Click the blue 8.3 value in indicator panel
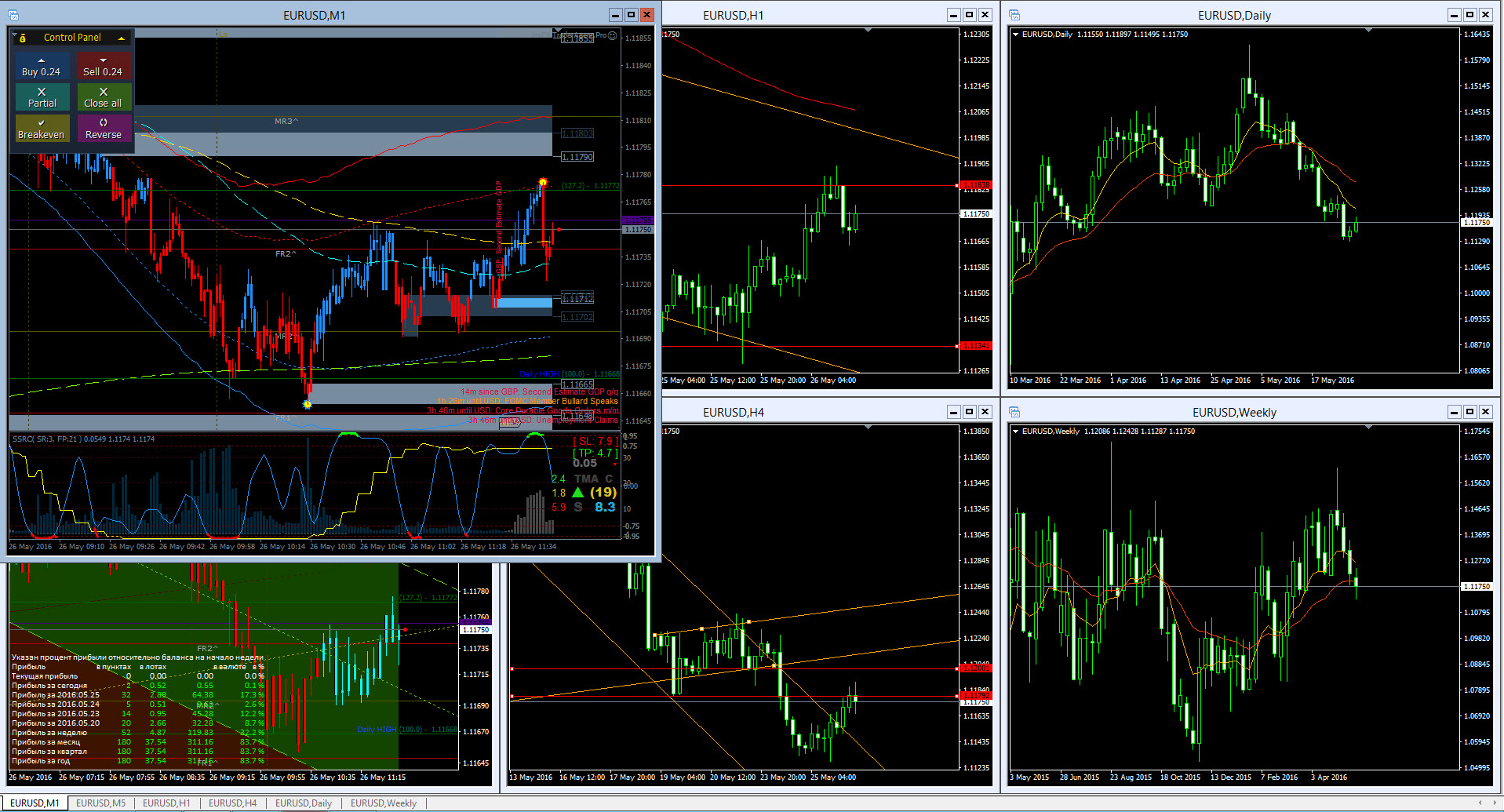Image resolution: width=1504 pixels, height=812 pixels. pos(605,507)
